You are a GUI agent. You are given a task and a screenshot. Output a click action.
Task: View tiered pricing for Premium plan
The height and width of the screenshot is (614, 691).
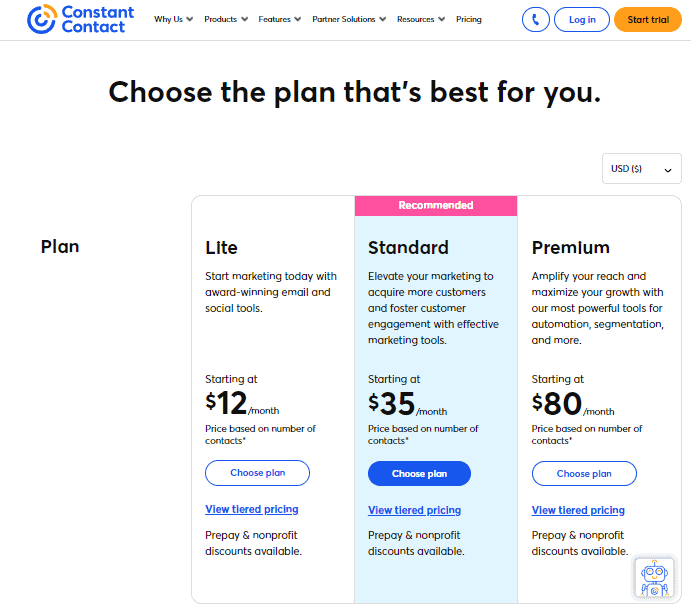(x=578, y=510)
